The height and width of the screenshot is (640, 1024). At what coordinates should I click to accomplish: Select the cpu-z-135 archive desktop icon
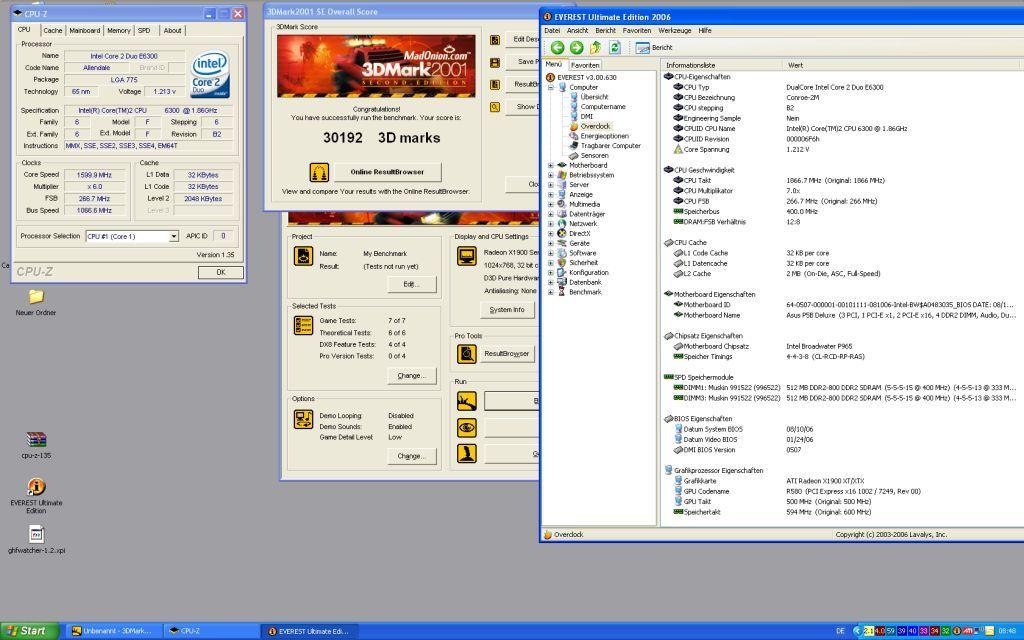point(36,445)
